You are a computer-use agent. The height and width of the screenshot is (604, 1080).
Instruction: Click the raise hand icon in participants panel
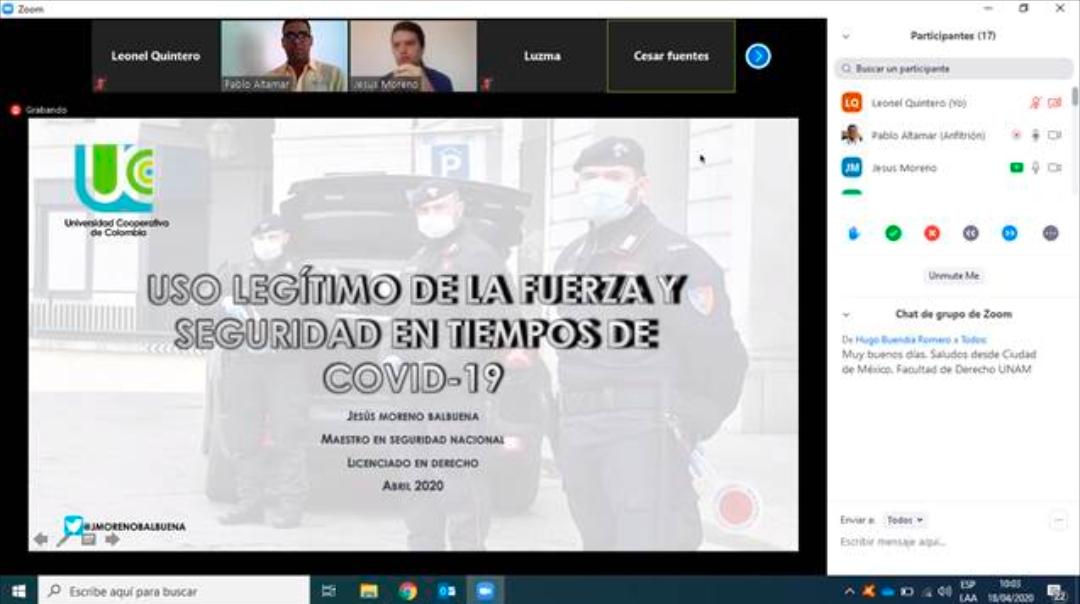click(x=853, y=233)
